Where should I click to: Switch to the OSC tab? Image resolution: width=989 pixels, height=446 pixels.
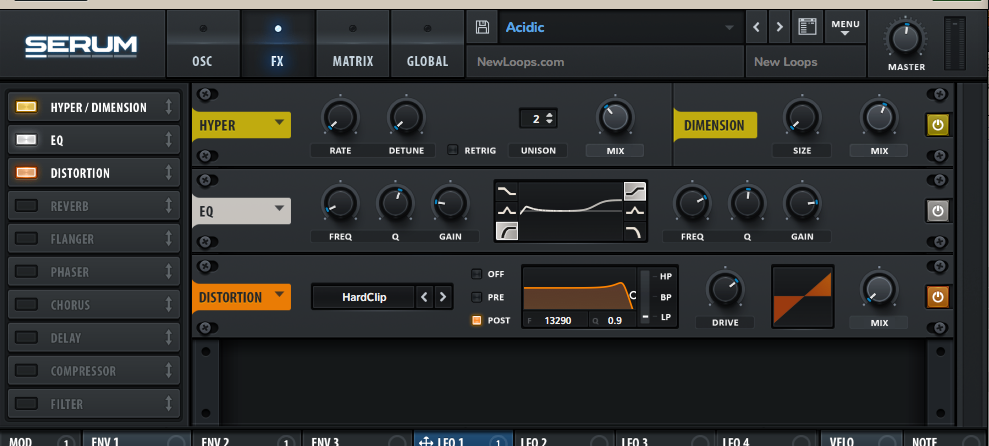coord(202,44)
